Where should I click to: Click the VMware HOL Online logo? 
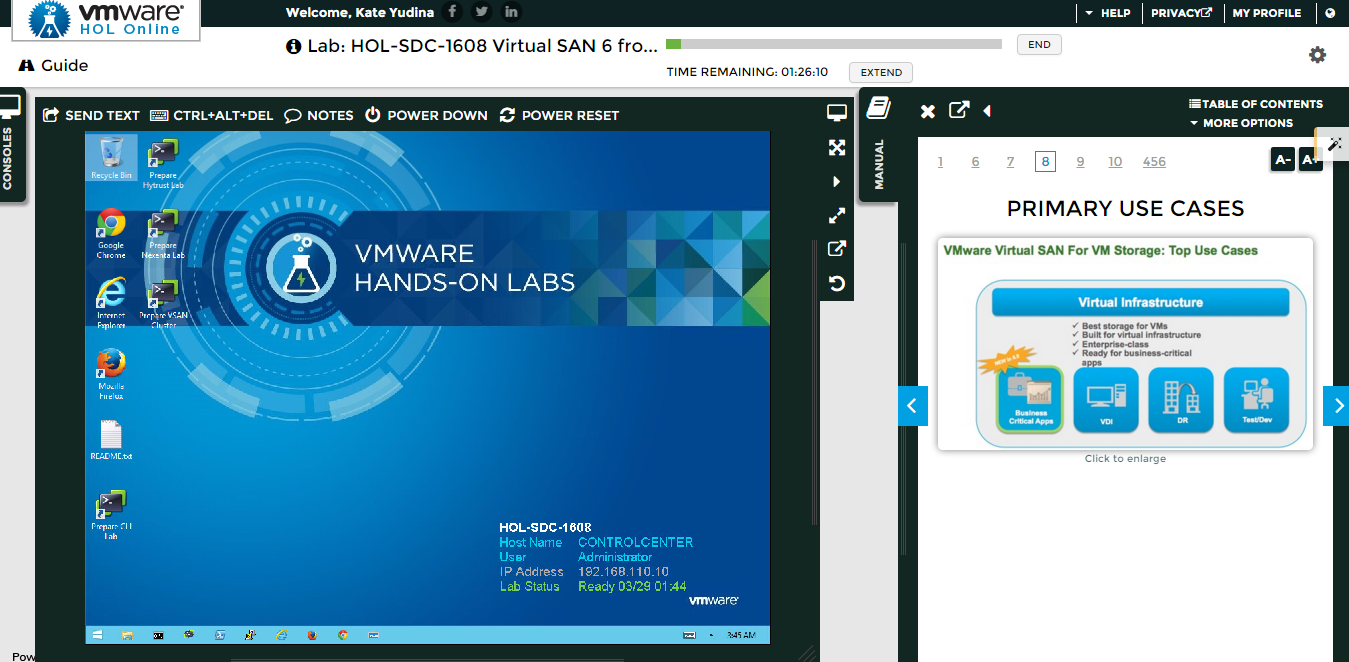105,20
